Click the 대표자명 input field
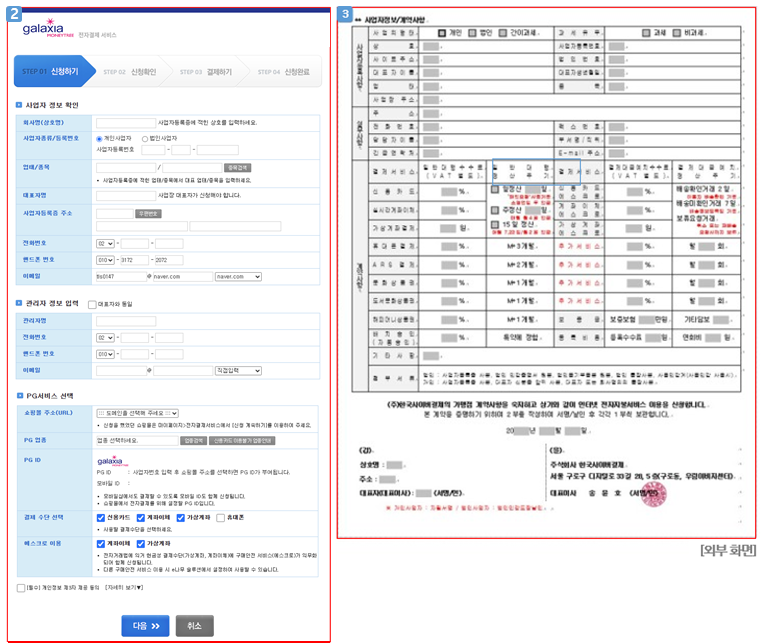 point(126,196)
